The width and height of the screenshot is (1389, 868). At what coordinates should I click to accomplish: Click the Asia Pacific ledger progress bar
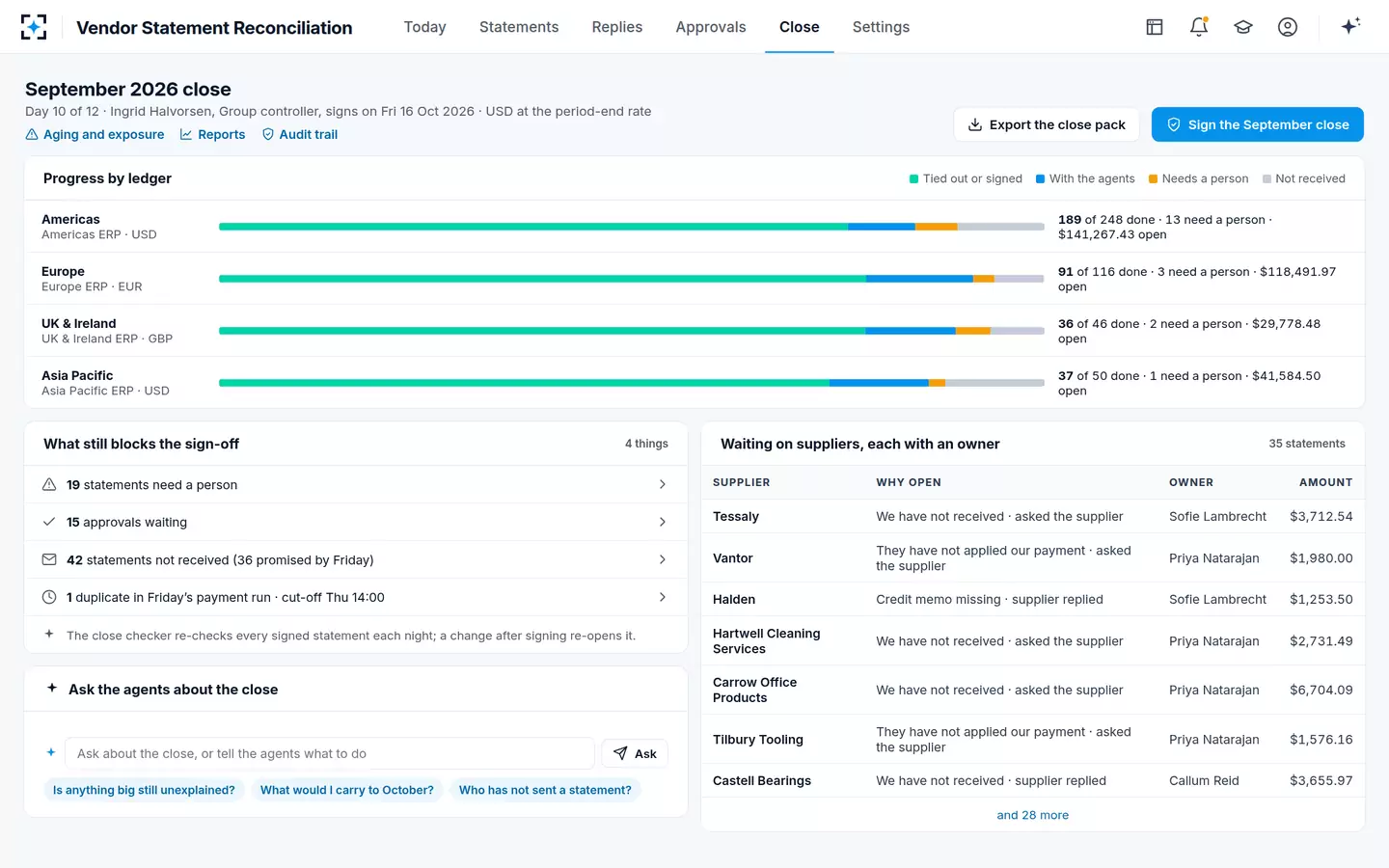(x=632, y=383)
